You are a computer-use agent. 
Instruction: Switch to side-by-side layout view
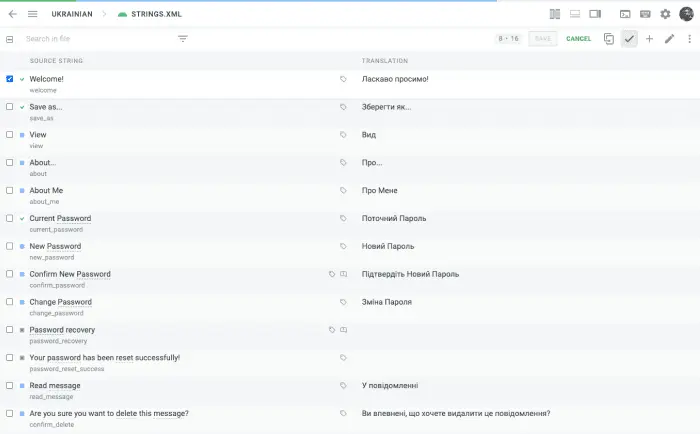coord(555,14)
